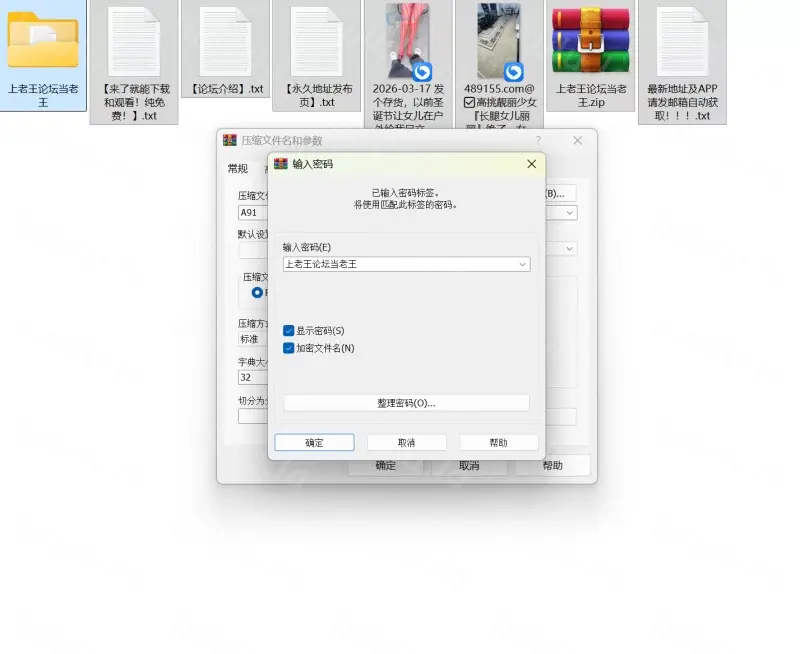800x654 pixels.
Task: Click the WinRAR icon in 输入密码 title bar
Action: [281, 164]
